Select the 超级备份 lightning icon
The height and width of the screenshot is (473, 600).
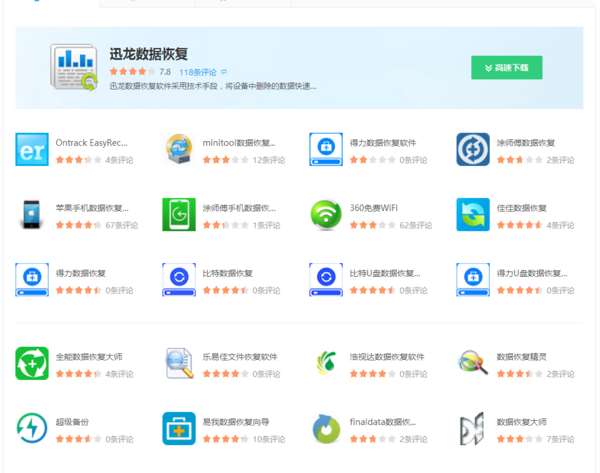click(32, 428)
